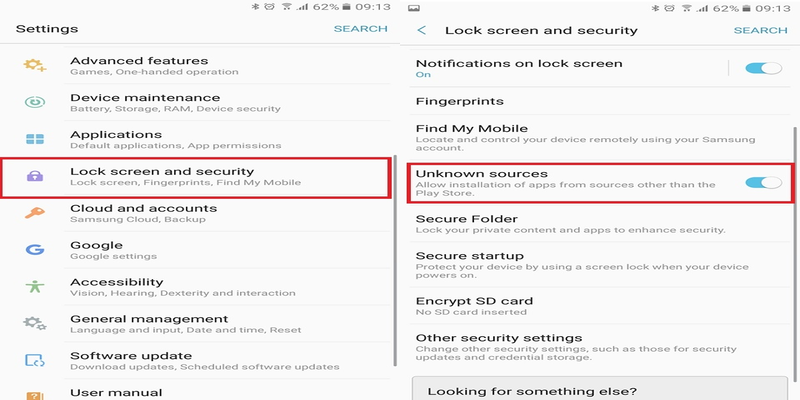Click the Accessibility person icon

point(35,287)
